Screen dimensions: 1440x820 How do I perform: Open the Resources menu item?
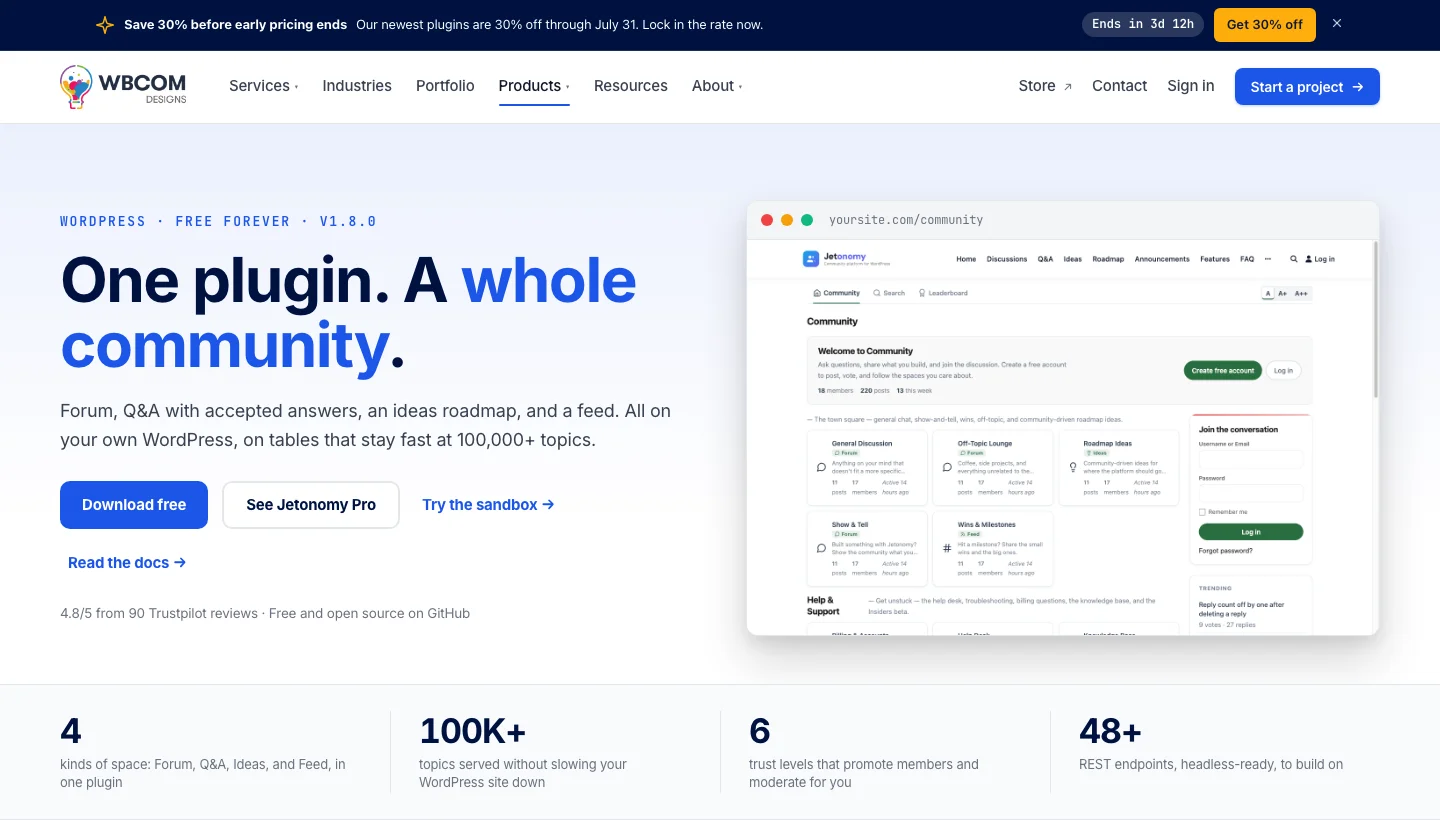[631, 86]
